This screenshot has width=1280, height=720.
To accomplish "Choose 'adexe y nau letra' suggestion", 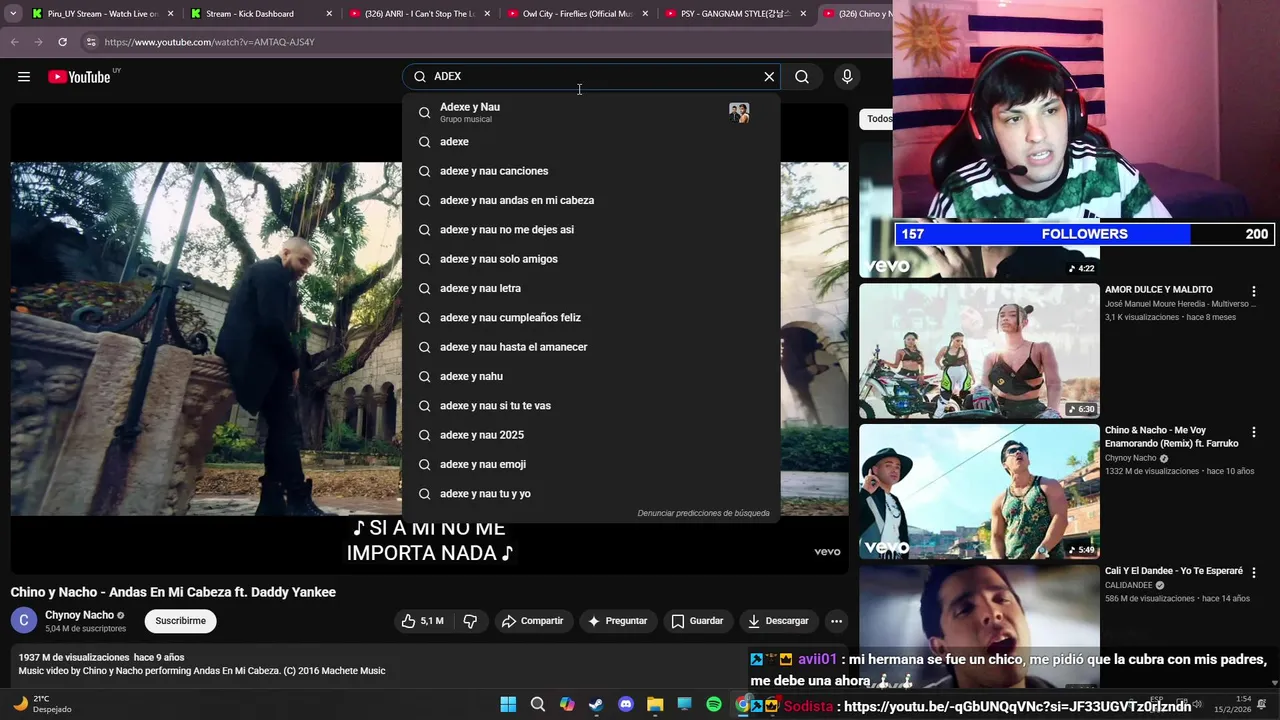I will 591,288.
